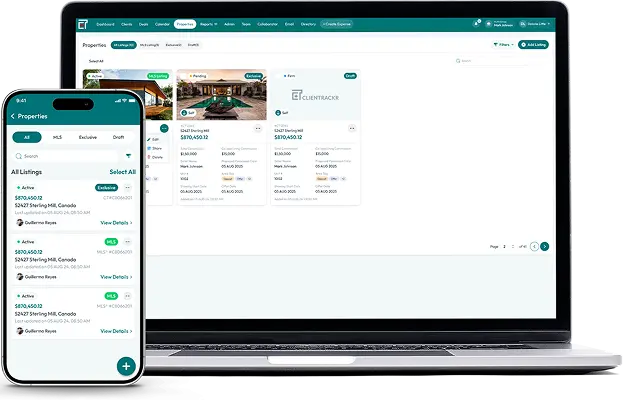Click the Add Listing button
This screenshot has width=623, height=400.
[533, 45]
